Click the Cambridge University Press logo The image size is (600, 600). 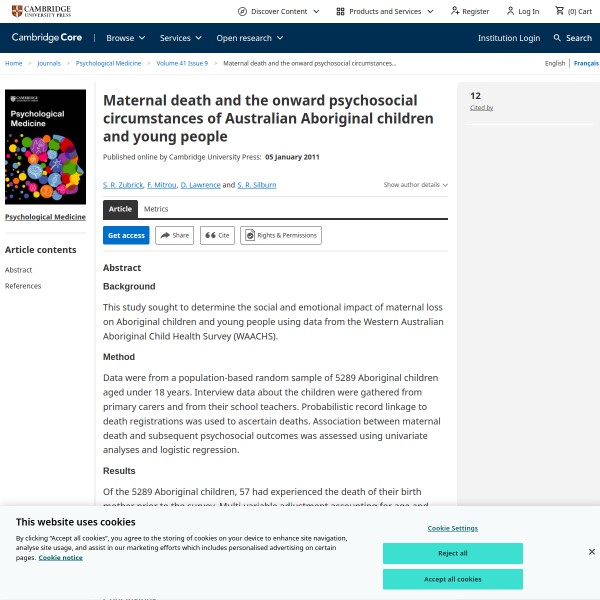42,11
